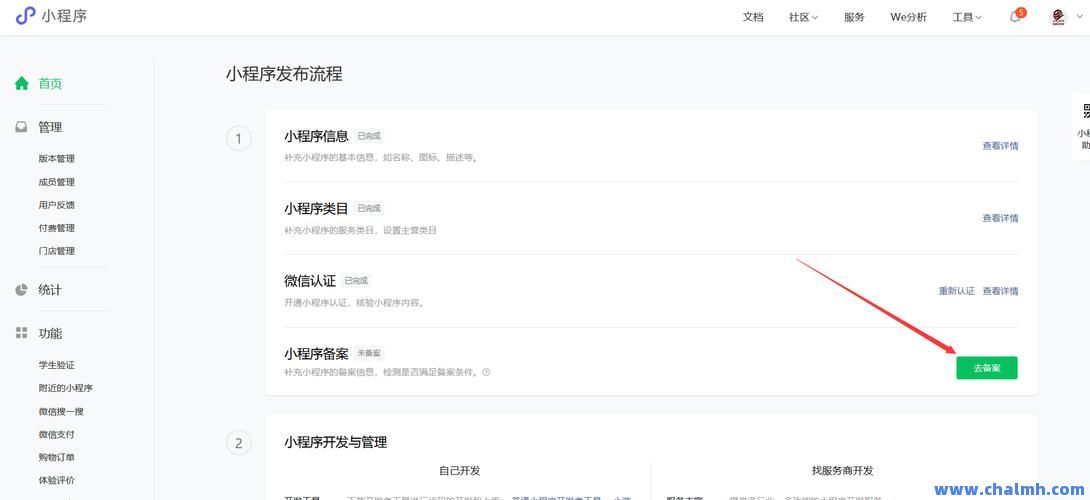This screenshot has height=500, width=1090.
Task: Click the 已完成 tag beside 小程序信息
Action: [369, 136]
